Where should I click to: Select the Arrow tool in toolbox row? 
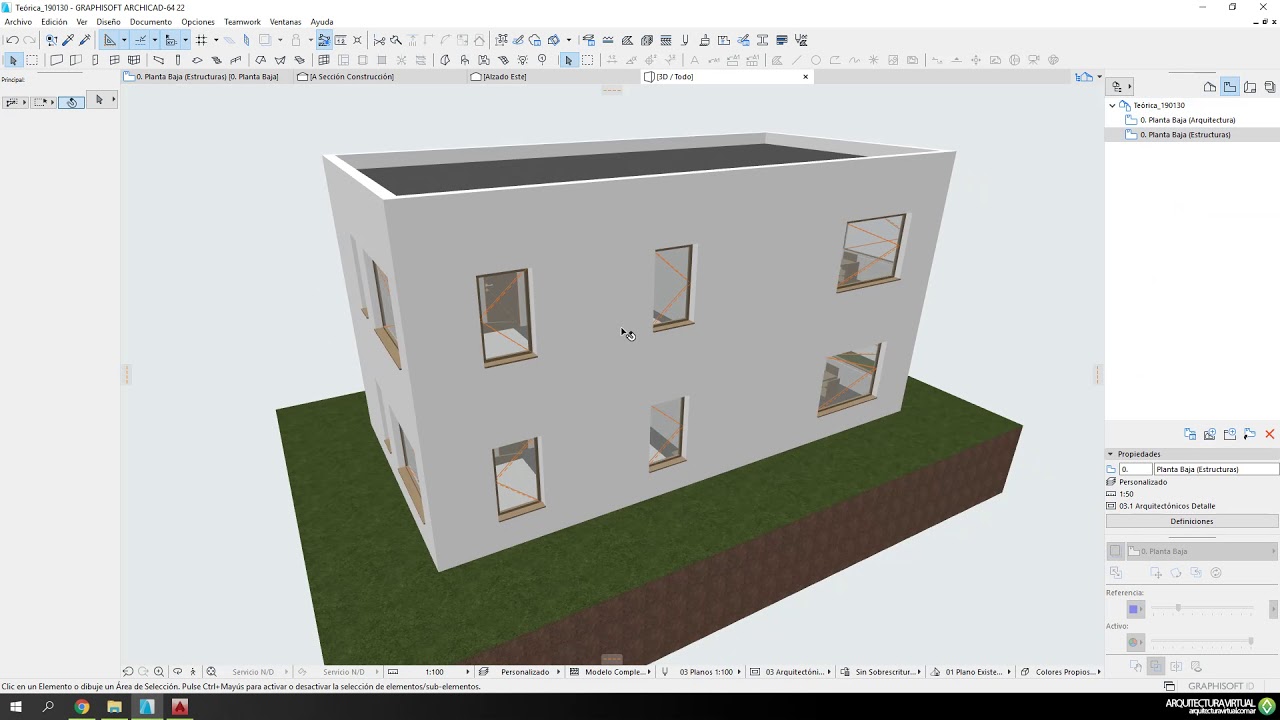point(13,60)
